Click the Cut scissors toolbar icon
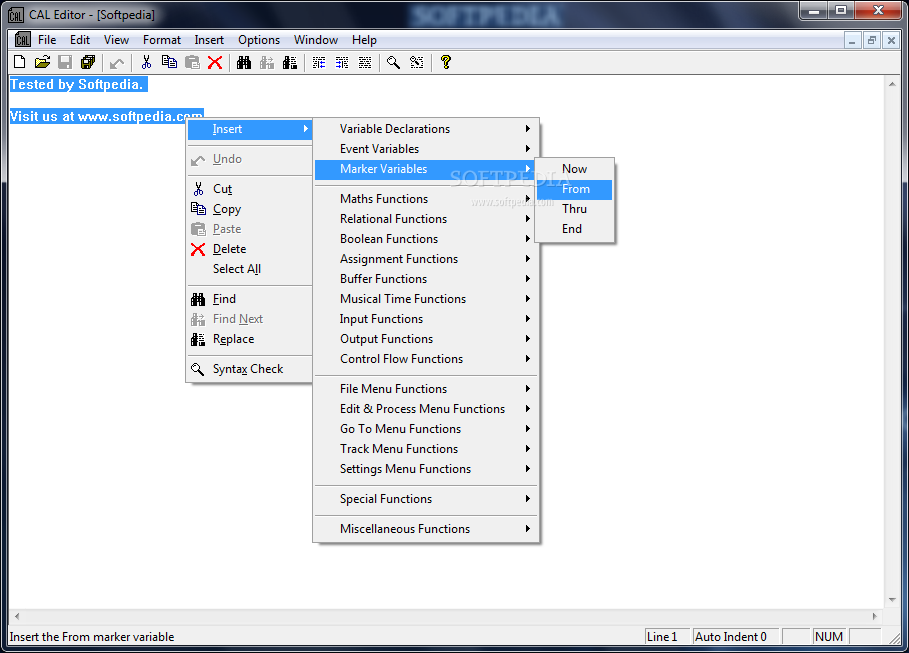Image resolution: width=909 pixels, height=653 pixels. tap(146, 62)
